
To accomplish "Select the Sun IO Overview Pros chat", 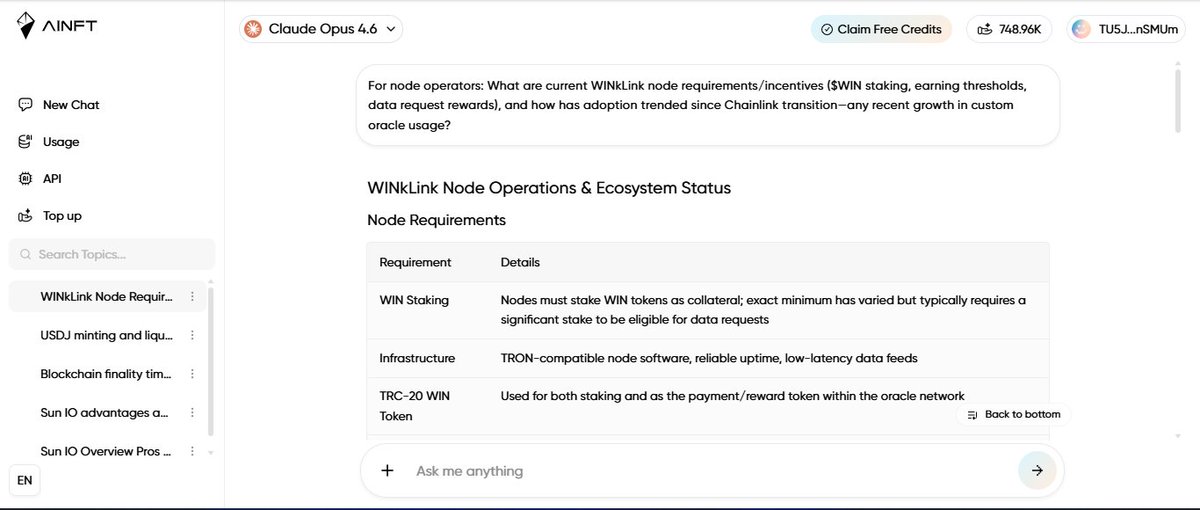I will coord(106,451).
